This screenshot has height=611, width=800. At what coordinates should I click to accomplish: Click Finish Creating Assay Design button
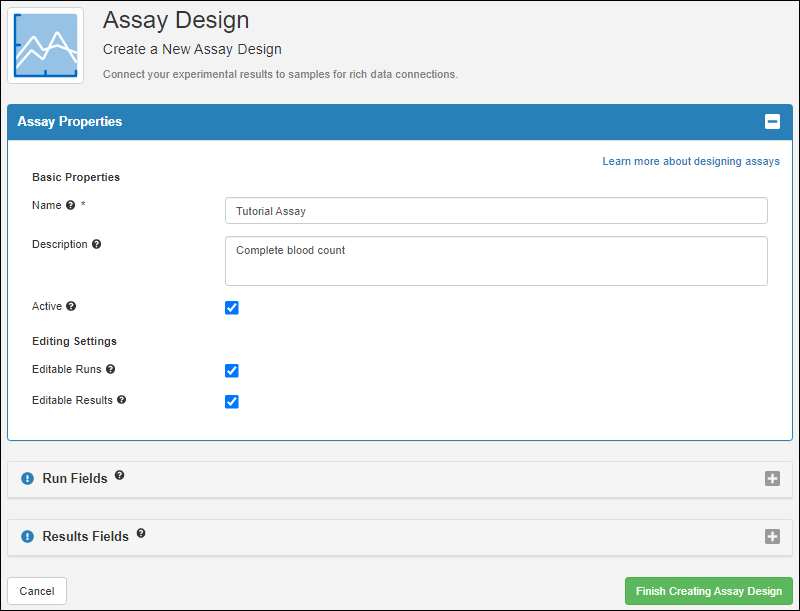click(708, 591)
